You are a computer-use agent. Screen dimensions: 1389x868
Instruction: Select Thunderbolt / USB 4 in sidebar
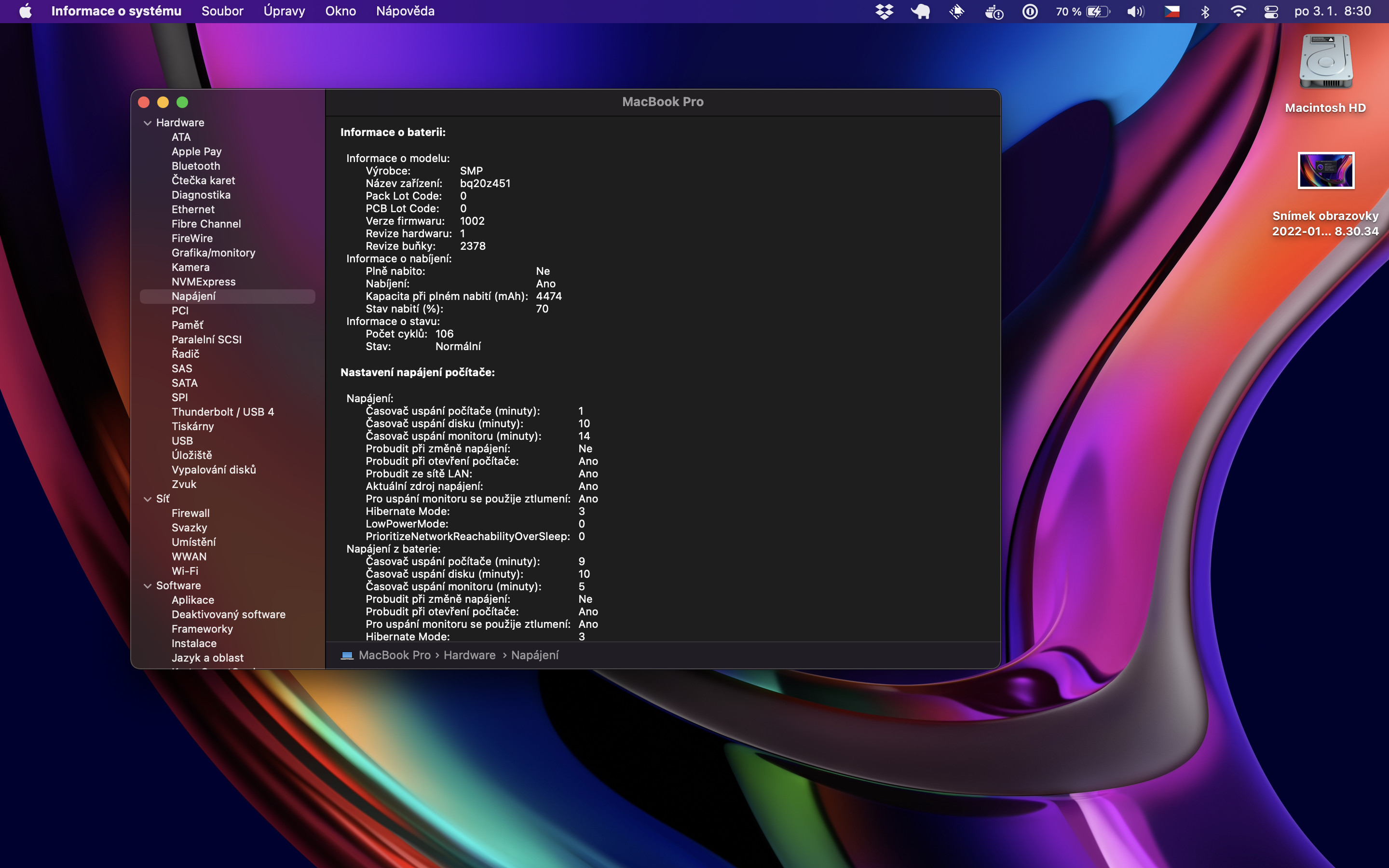tap(222, 412)
